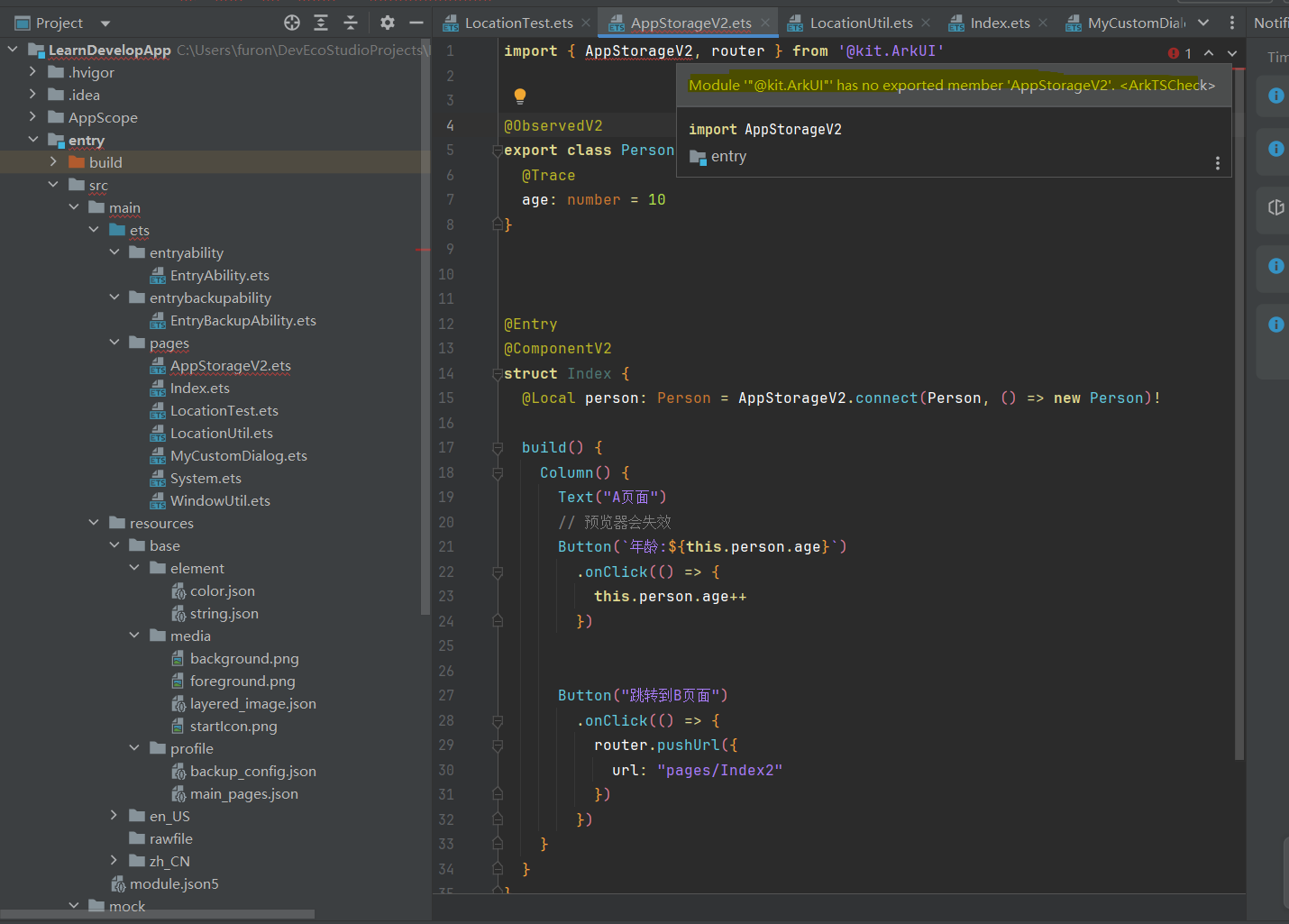Collapse the media folder
Image resolution: width=1289 pixels, height=924 pixels.
pyautogui.click(x=134, y=635)
